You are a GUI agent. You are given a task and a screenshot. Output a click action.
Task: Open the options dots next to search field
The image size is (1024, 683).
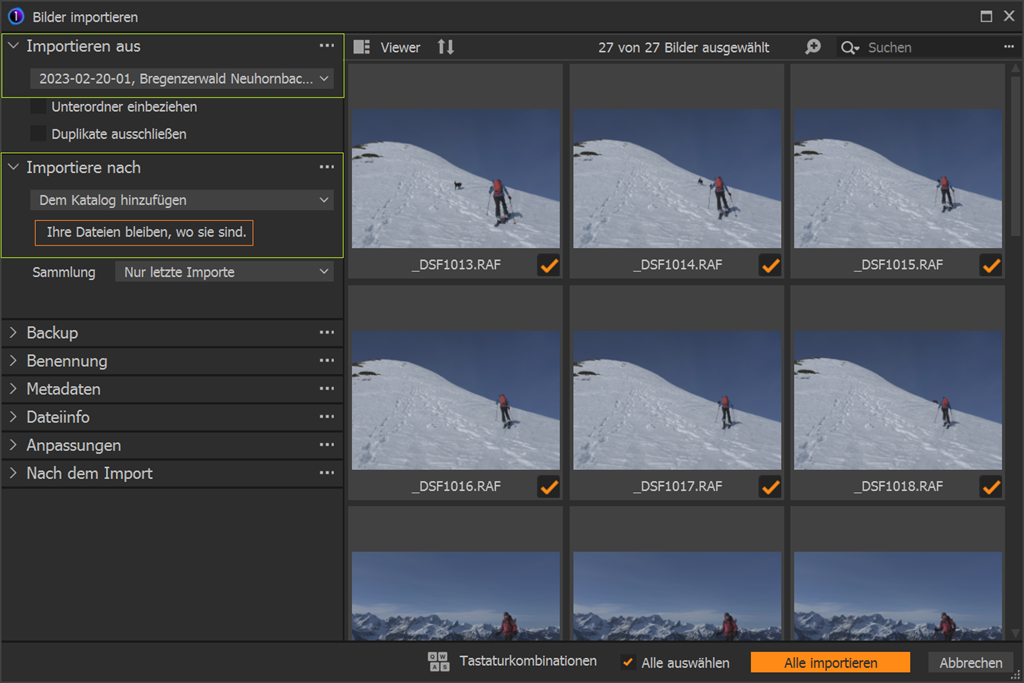coord(1009,47)
